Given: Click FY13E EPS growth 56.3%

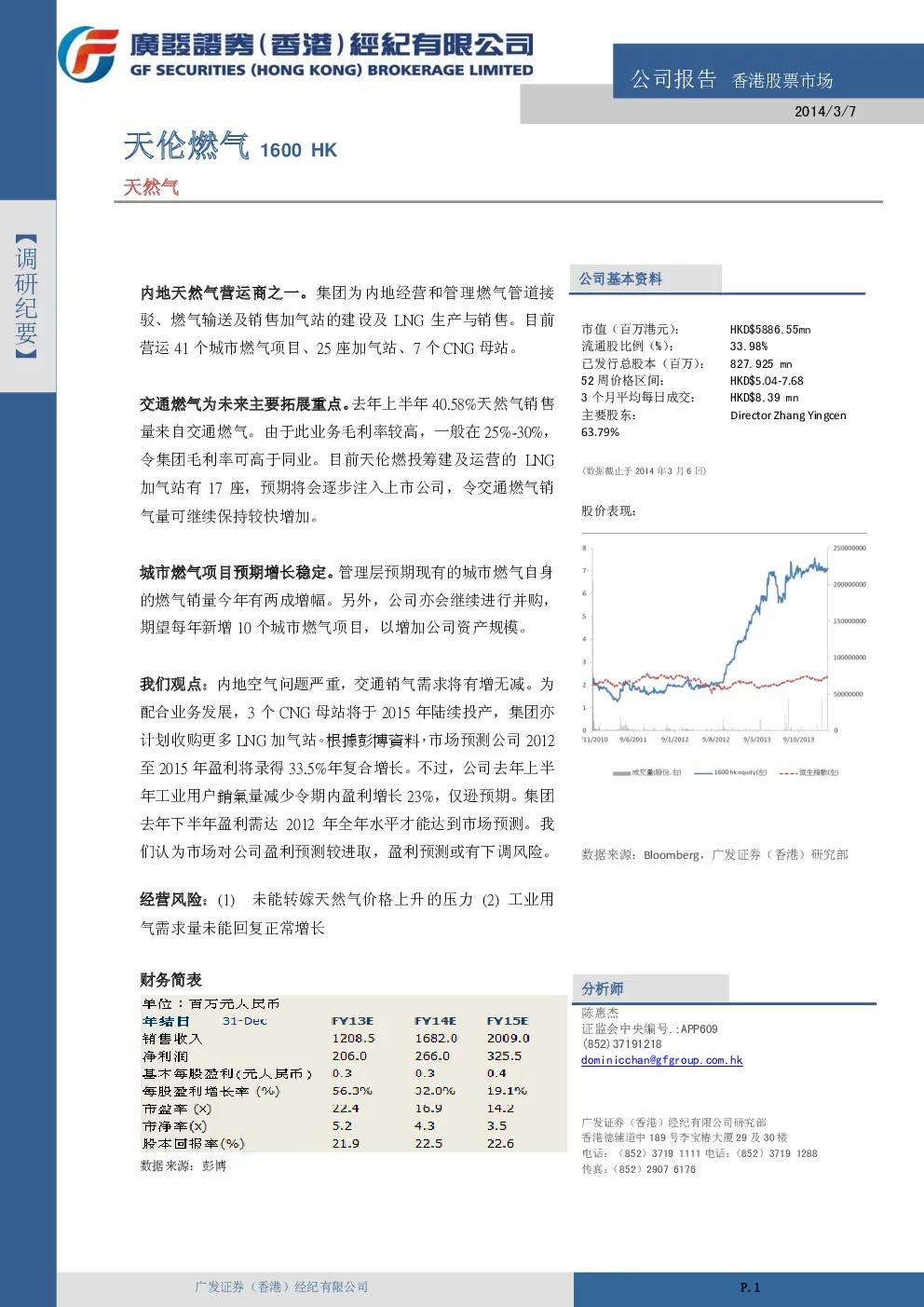Looking at the screenshot, I should coord(352,1091).
